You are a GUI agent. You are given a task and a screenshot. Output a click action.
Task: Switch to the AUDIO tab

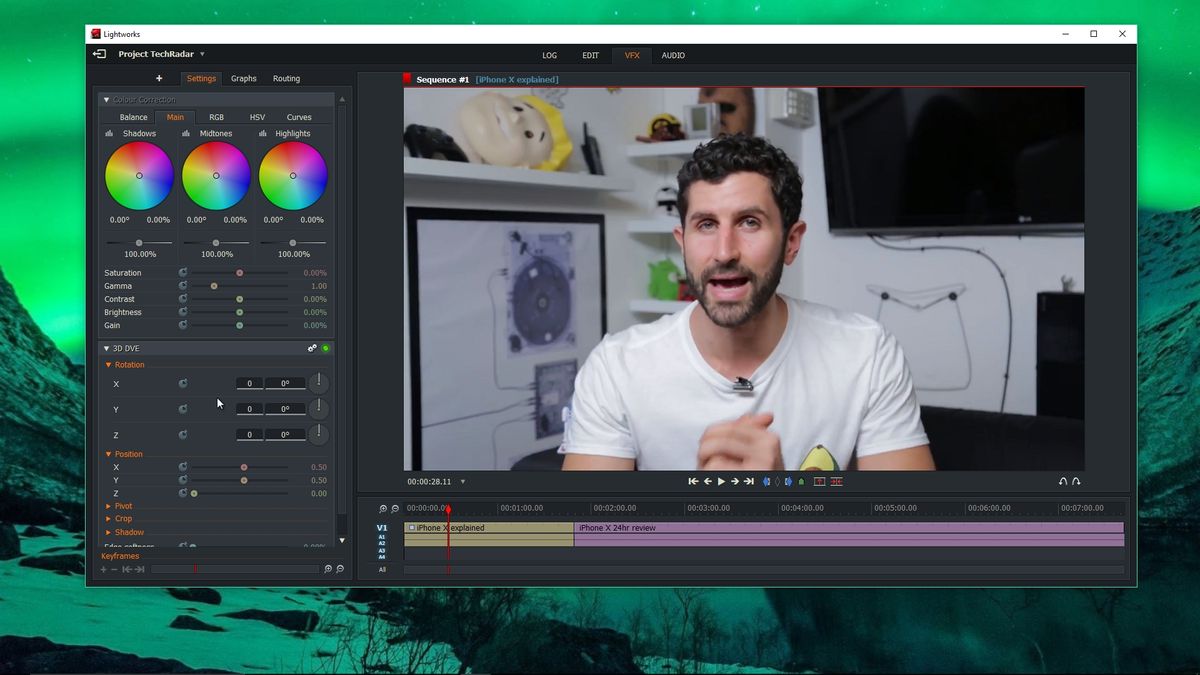[x=673, y=55]
